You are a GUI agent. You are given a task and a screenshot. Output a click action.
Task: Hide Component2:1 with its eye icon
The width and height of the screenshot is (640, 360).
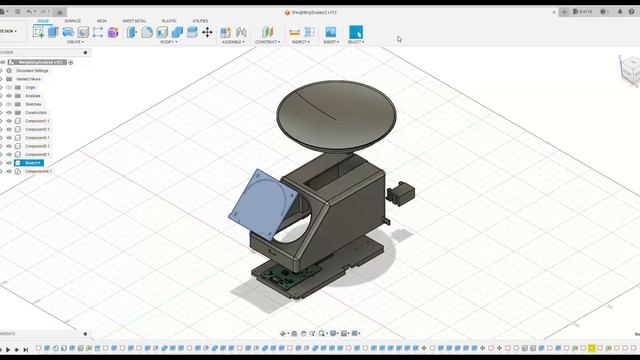[x=9, y=129]
